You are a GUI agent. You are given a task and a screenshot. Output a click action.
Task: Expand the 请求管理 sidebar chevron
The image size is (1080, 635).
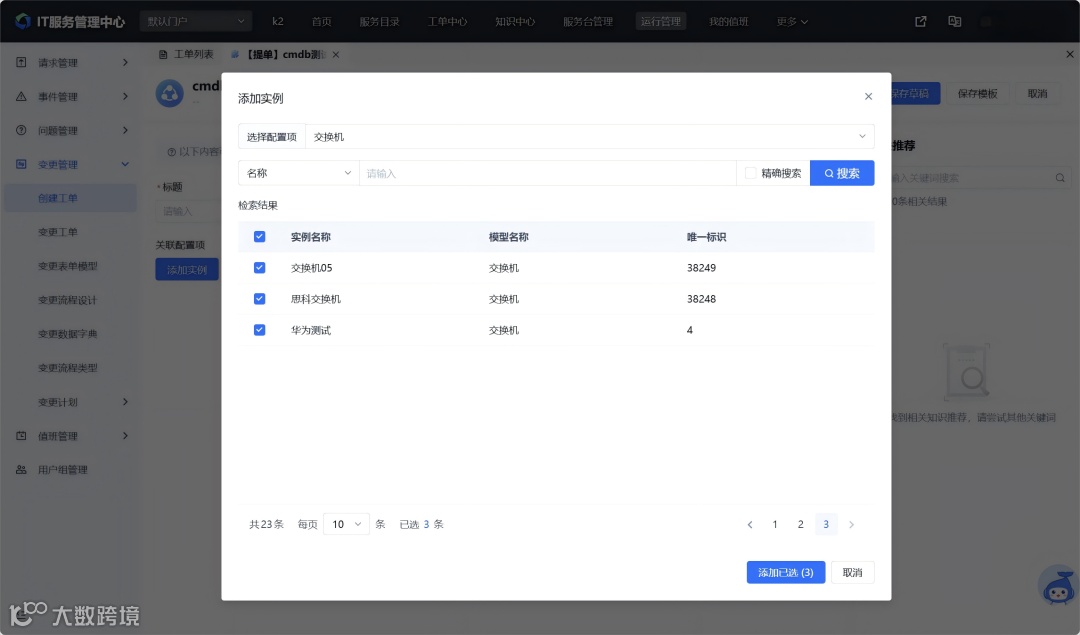(125, 63)
